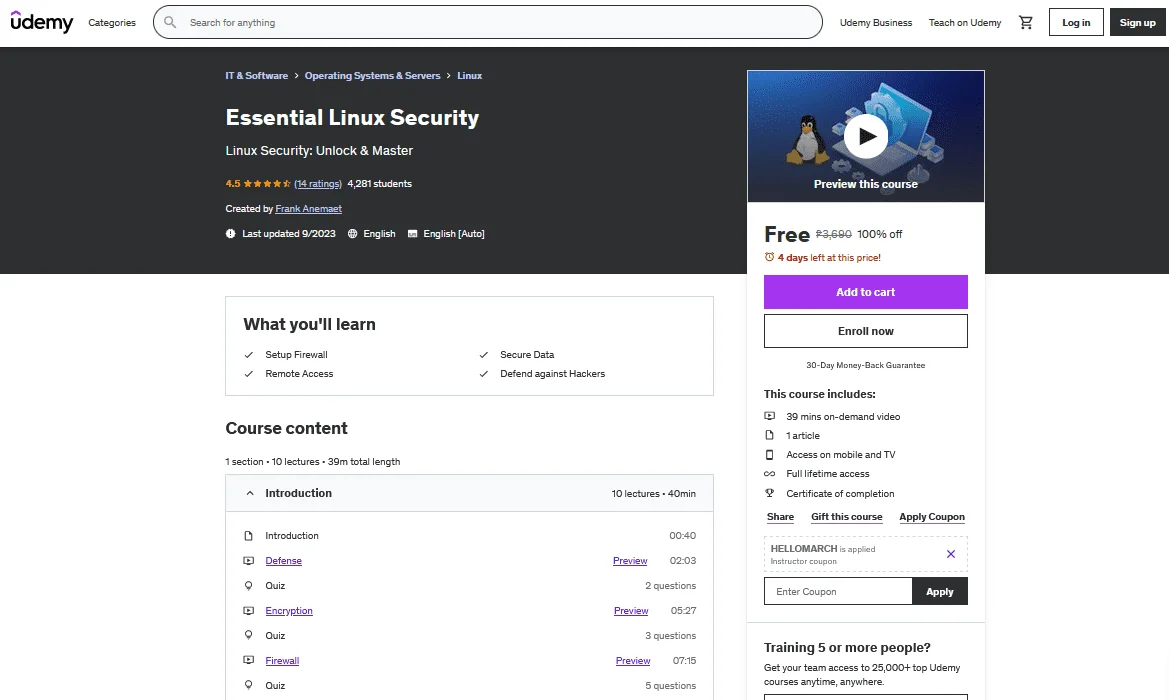
Task: Collapse the Introduction section chevron
Action: [250, 493]
